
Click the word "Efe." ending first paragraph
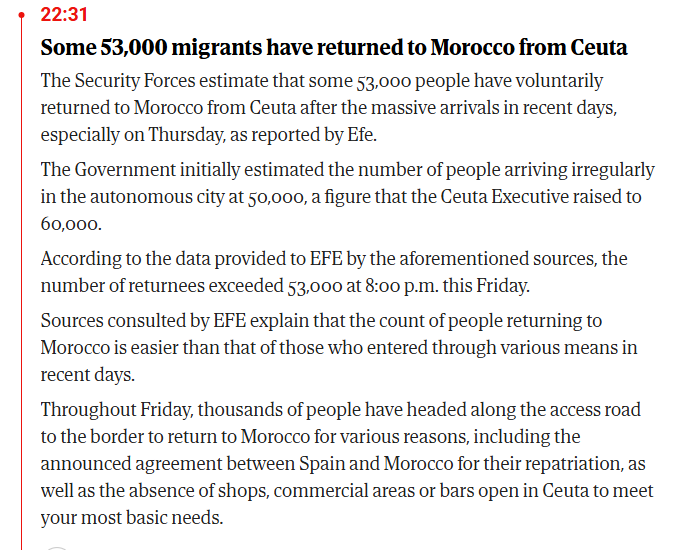tap(362, 135)
